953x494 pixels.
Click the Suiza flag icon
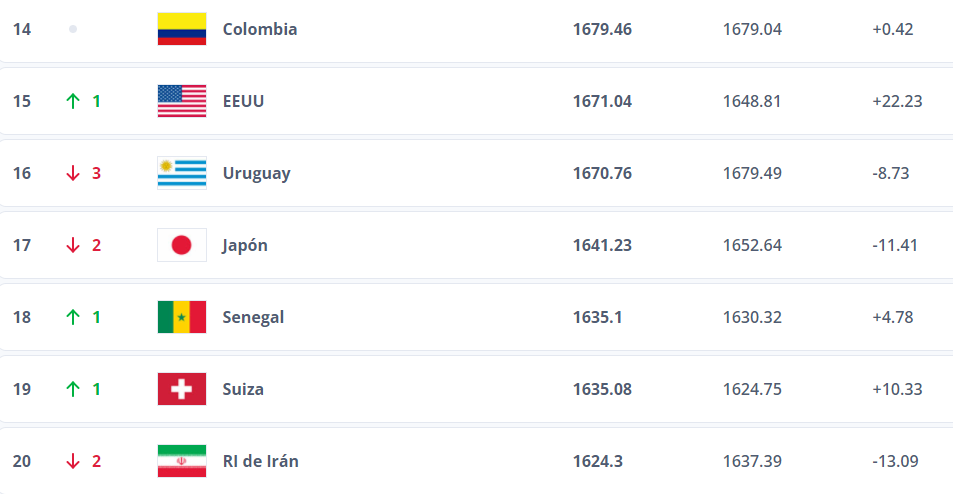tap(182, 389)
